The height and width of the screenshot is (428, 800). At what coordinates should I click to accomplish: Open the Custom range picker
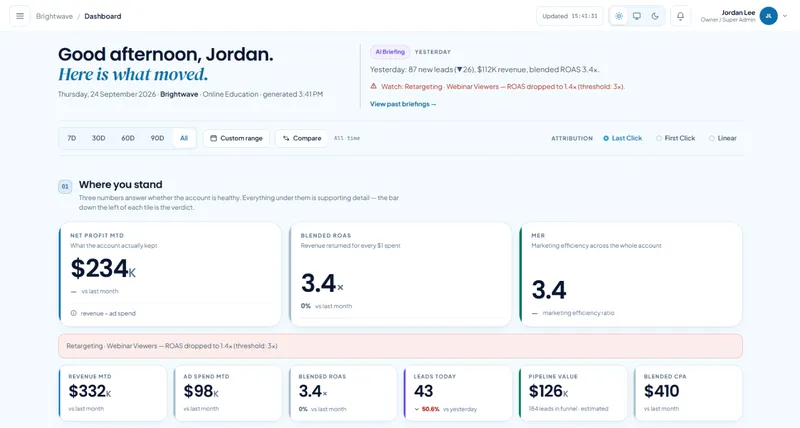(236, 138)
